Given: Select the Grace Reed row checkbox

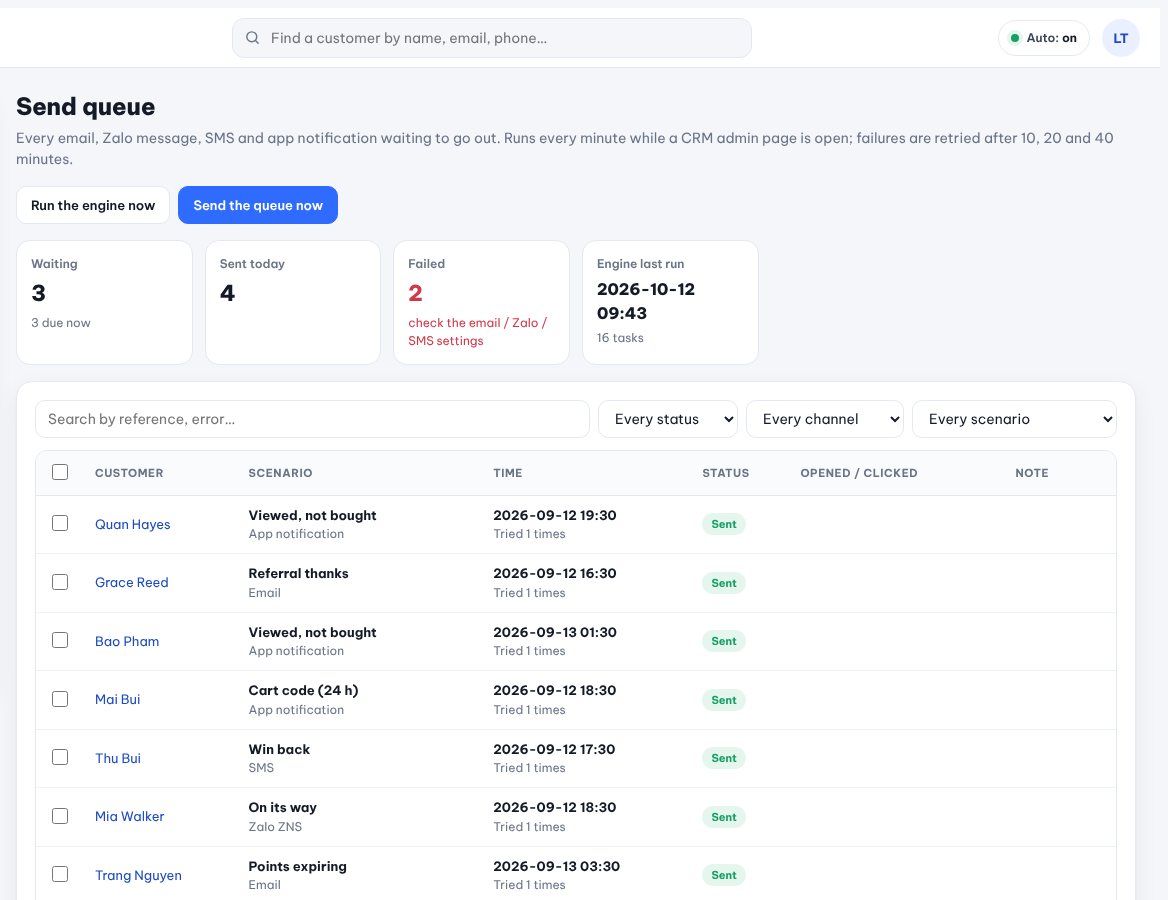Looking at the screenshot, I should [x=60, y=582].
